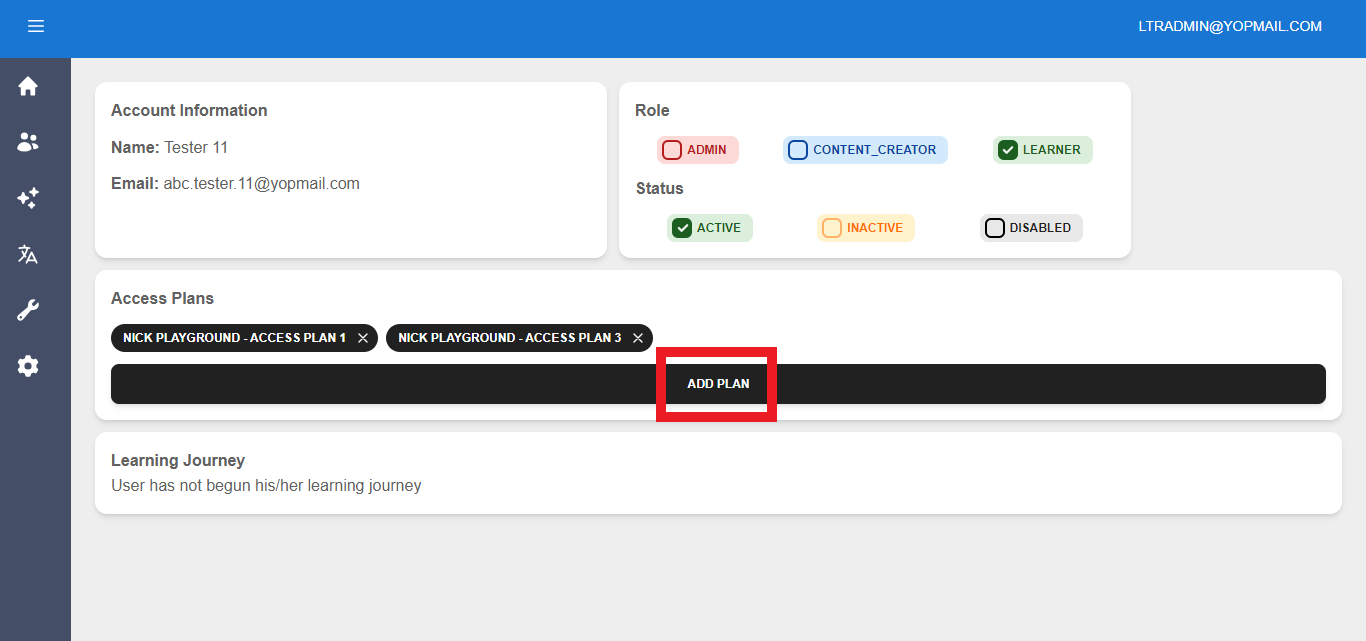This screenshot has height=641, width=1366.
Task: Check the DISABLED status checkbox
Action: (995, 228)
